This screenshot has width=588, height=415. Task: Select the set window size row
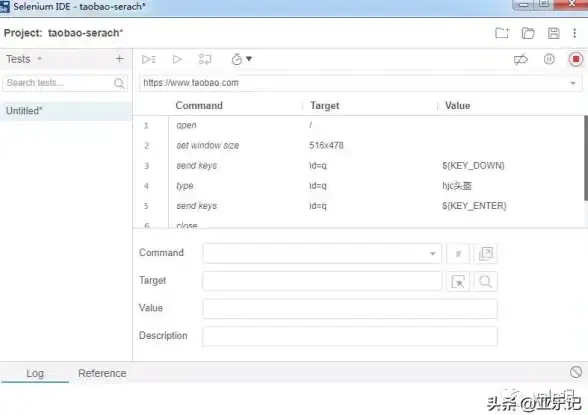[x=358, y=145]
